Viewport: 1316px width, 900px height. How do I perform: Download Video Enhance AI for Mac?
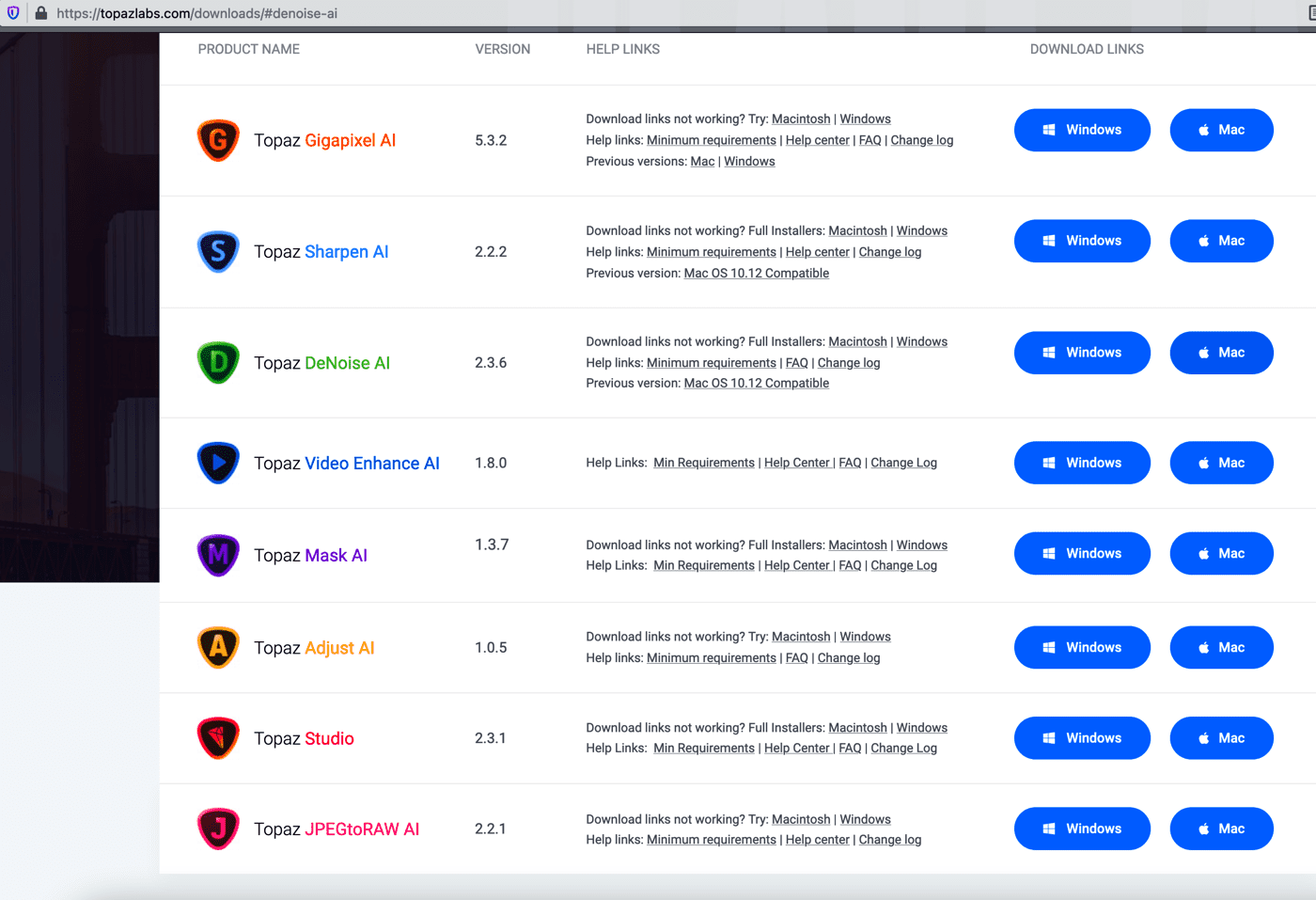tap(1221, 463)
